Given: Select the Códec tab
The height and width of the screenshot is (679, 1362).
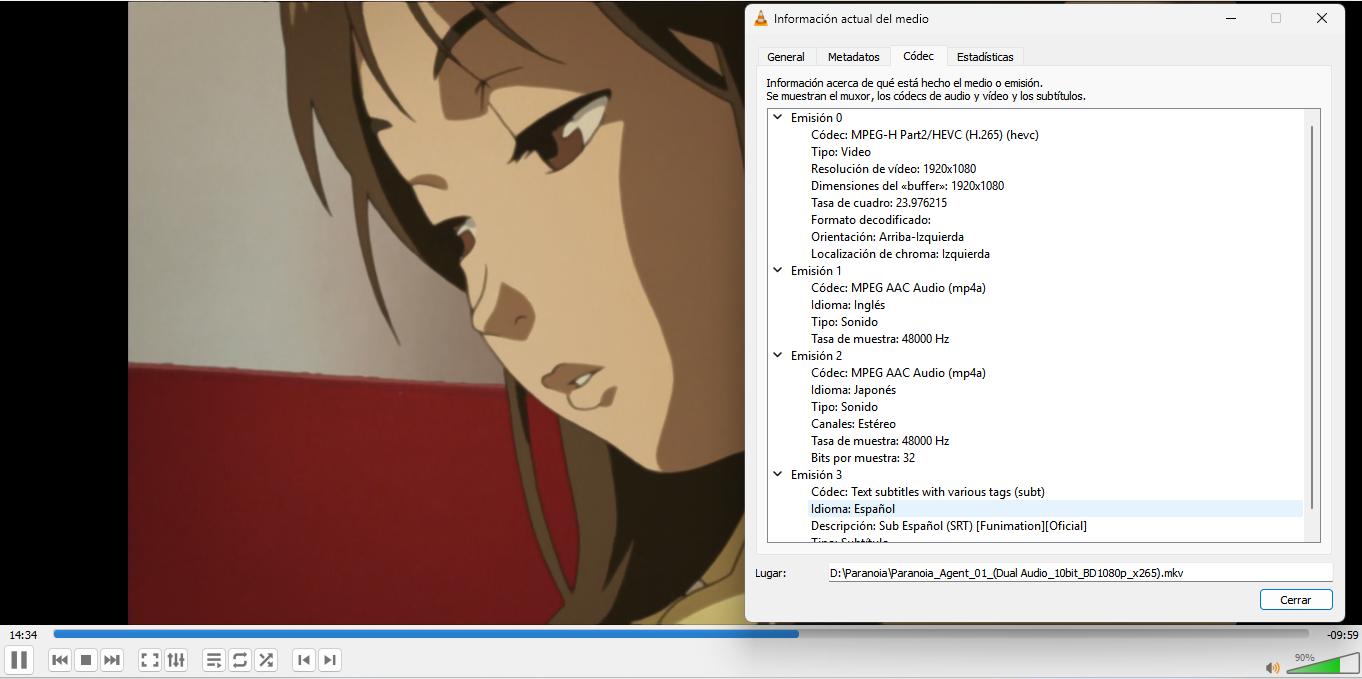Looking at the screenshot, I should point(918,56).
